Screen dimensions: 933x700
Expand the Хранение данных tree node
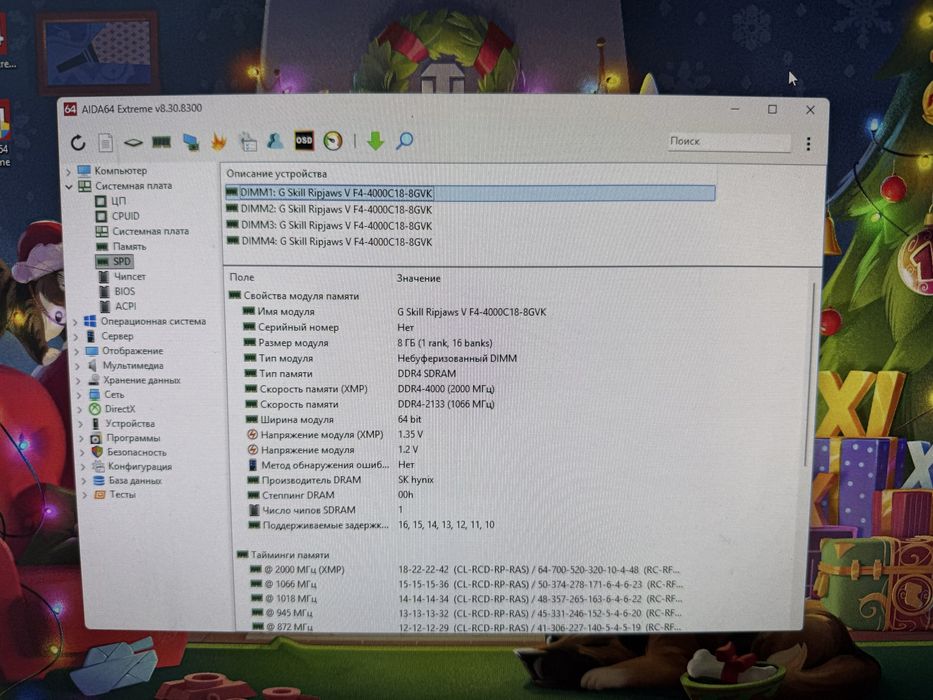click(79, 381)
